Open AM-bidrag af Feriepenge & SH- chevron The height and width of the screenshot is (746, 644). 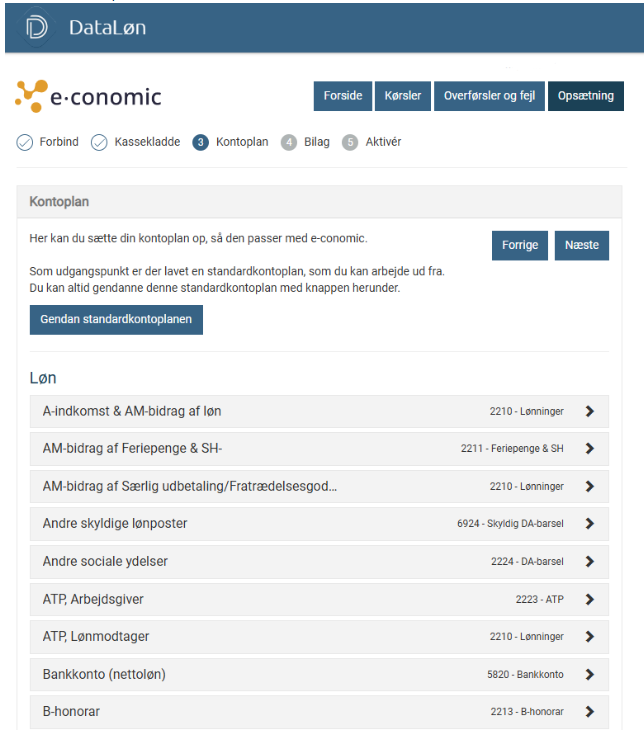(589, 449)
